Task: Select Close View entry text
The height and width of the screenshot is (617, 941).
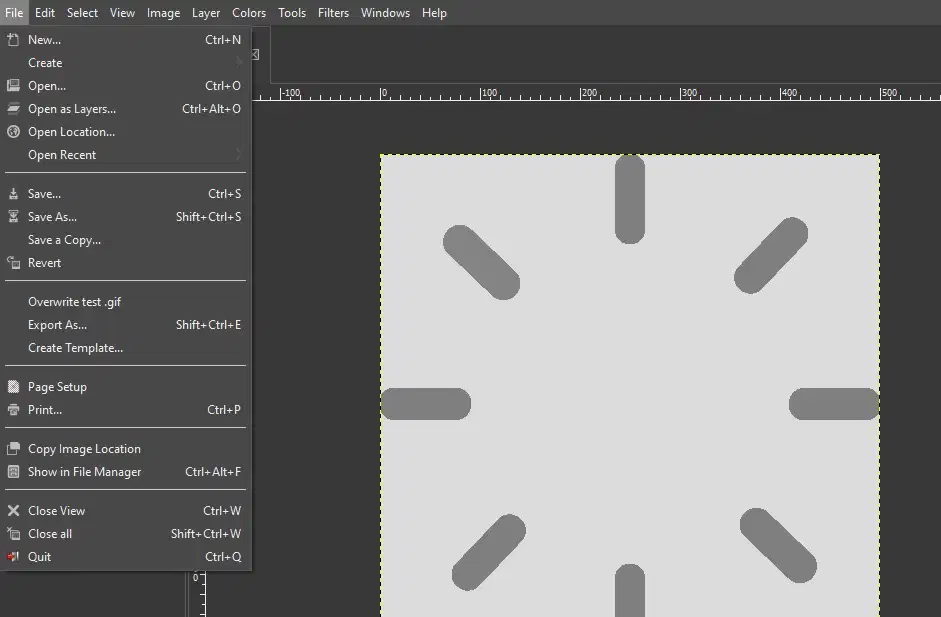Action: [56, 511]
